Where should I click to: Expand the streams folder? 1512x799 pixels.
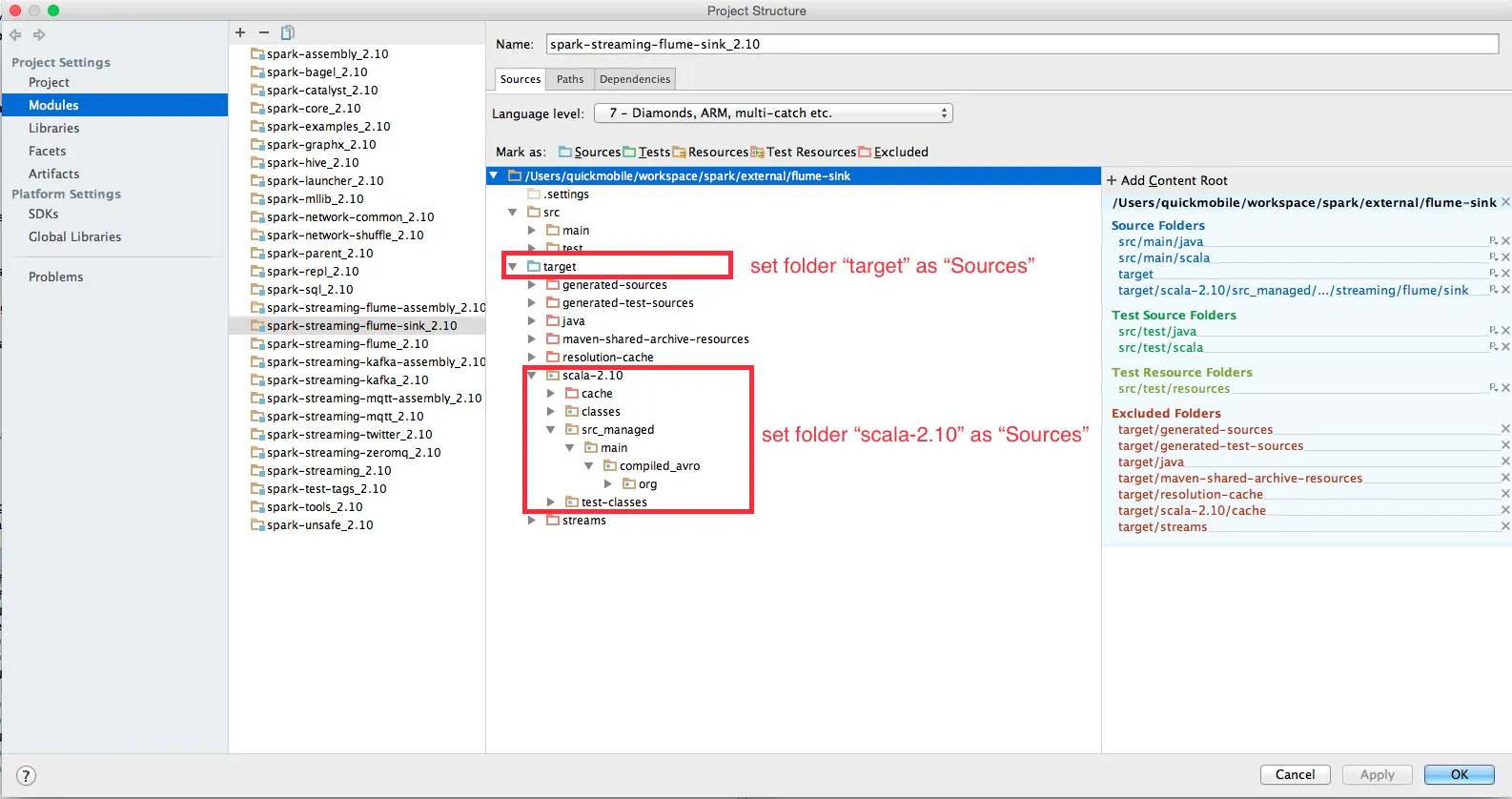coord(532,521)
